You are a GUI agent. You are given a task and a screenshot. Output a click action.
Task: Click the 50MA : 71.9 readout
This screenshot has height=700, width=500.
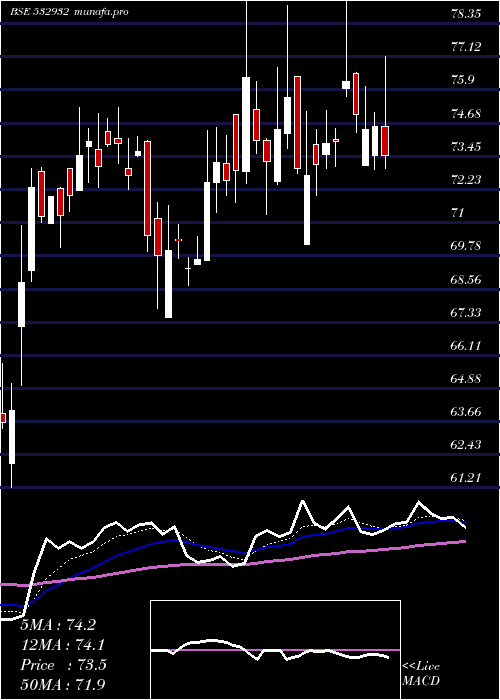[x=64, y=684]
